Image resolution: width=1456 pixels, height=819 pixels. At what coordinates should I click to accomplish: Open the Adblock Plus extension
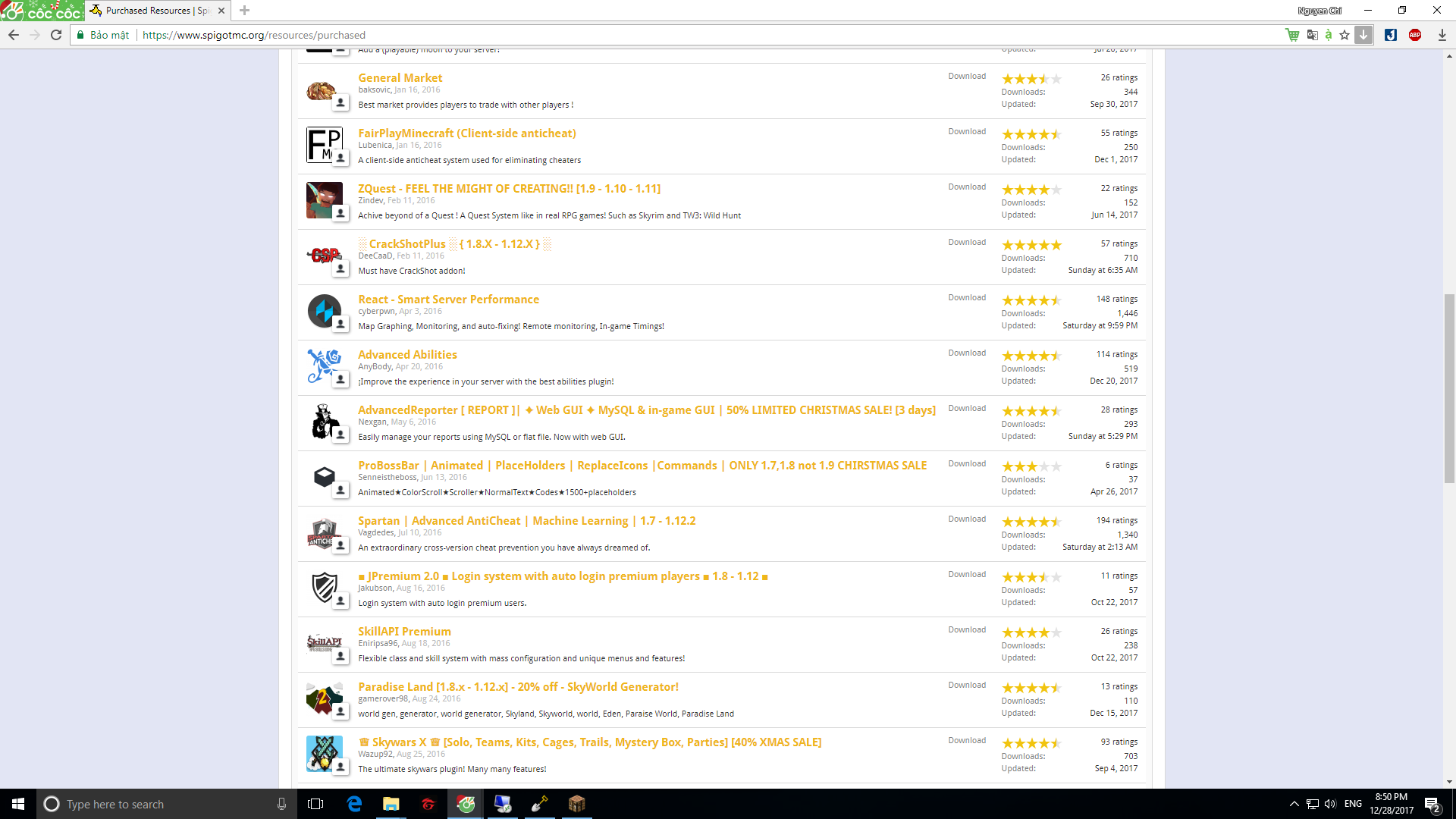(1415, 35)
